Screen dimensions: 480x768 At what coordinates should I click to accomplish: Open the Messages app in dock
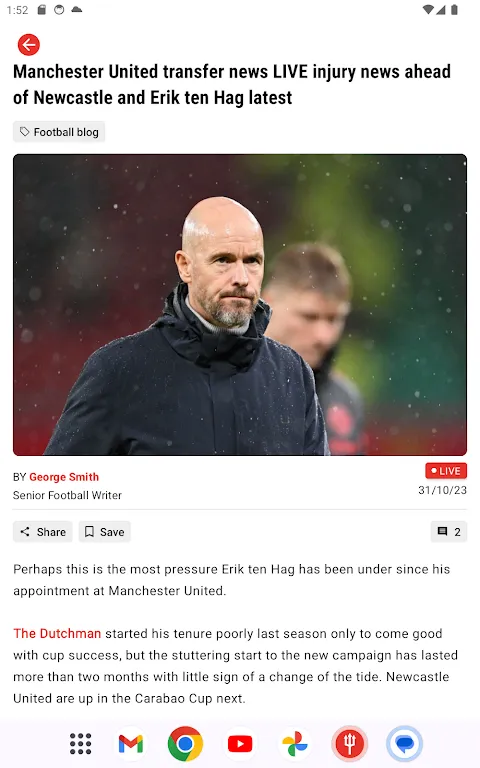pos(404,744)
